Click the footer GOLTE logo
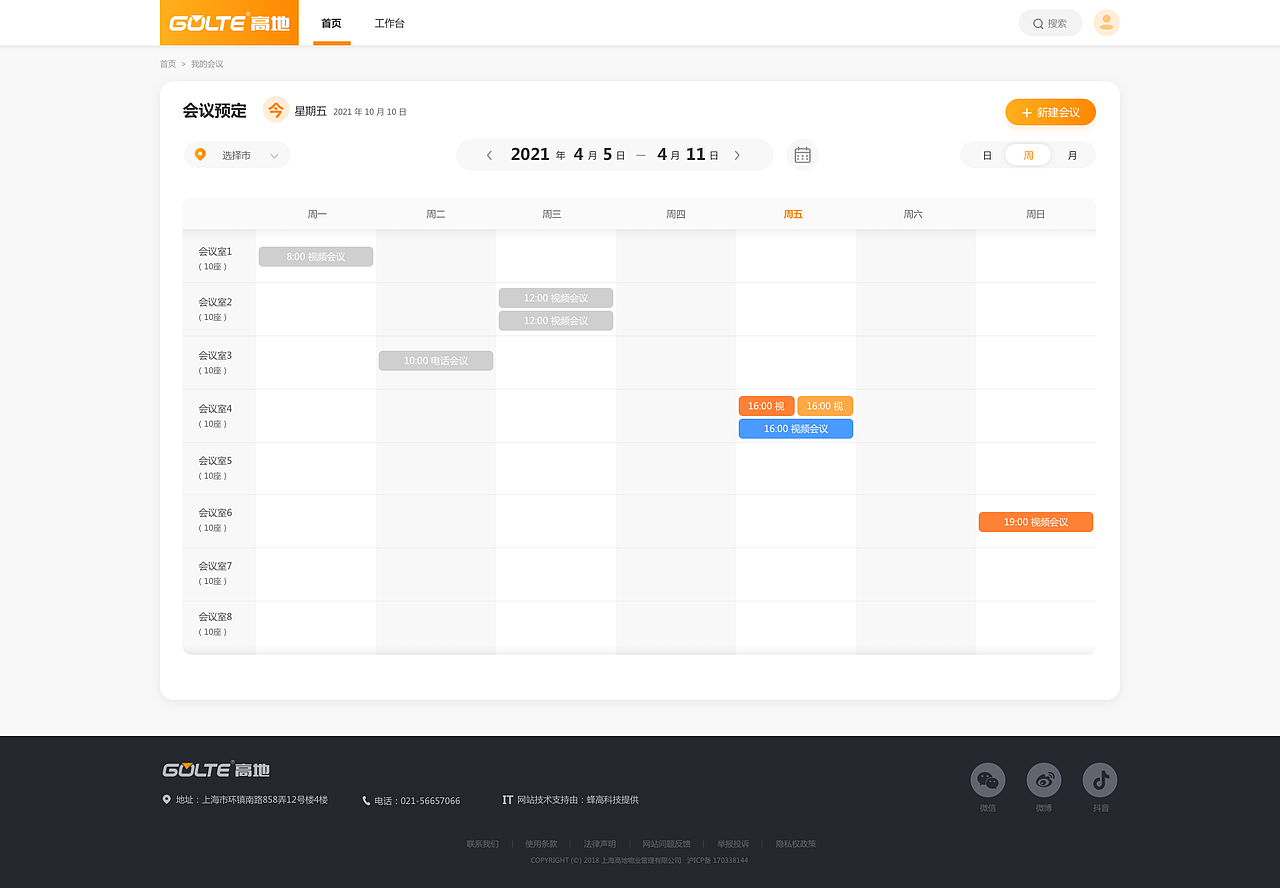The image size is (1280, 888). pyautogui.click(x=216, y=769)
